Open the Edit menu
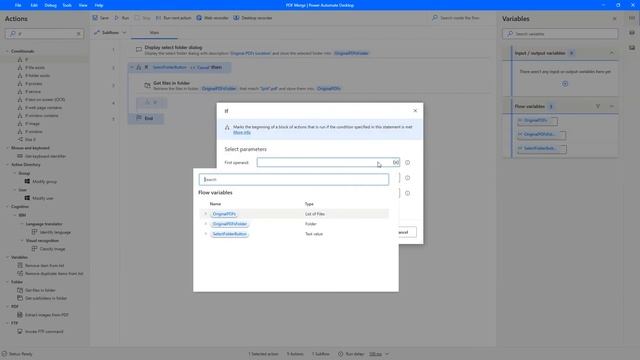 pos(34,5)
